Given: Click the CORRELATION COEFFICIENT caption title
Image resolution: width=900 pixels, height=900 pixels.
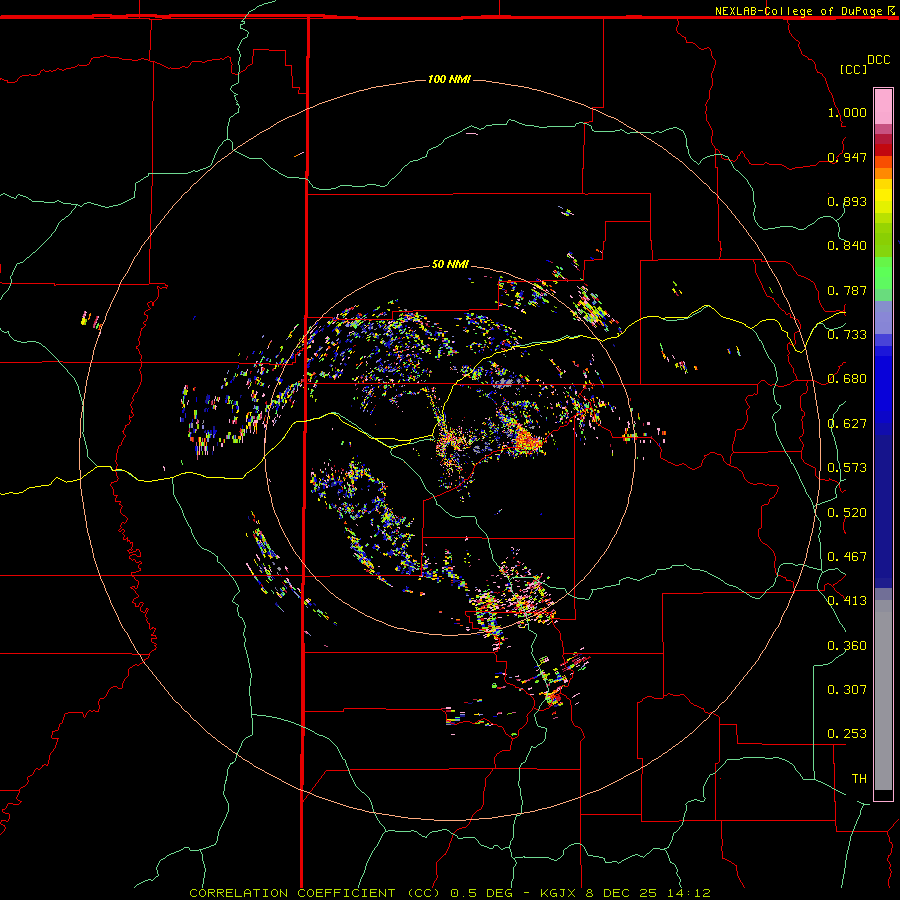Looking at the screenshot, I should pos(292,893).
